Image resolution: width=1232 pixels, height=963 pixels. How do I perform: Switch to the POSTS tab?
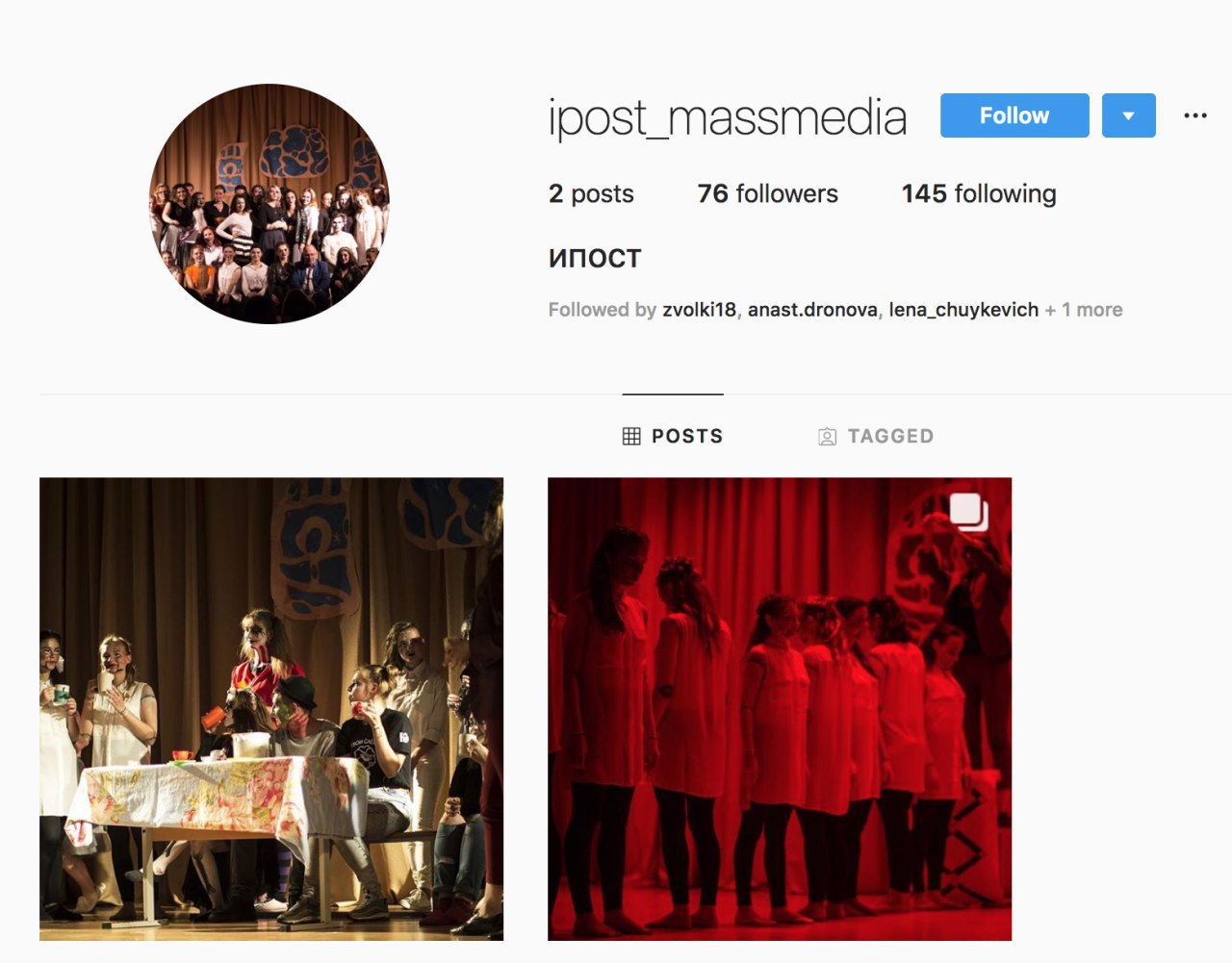673,436
